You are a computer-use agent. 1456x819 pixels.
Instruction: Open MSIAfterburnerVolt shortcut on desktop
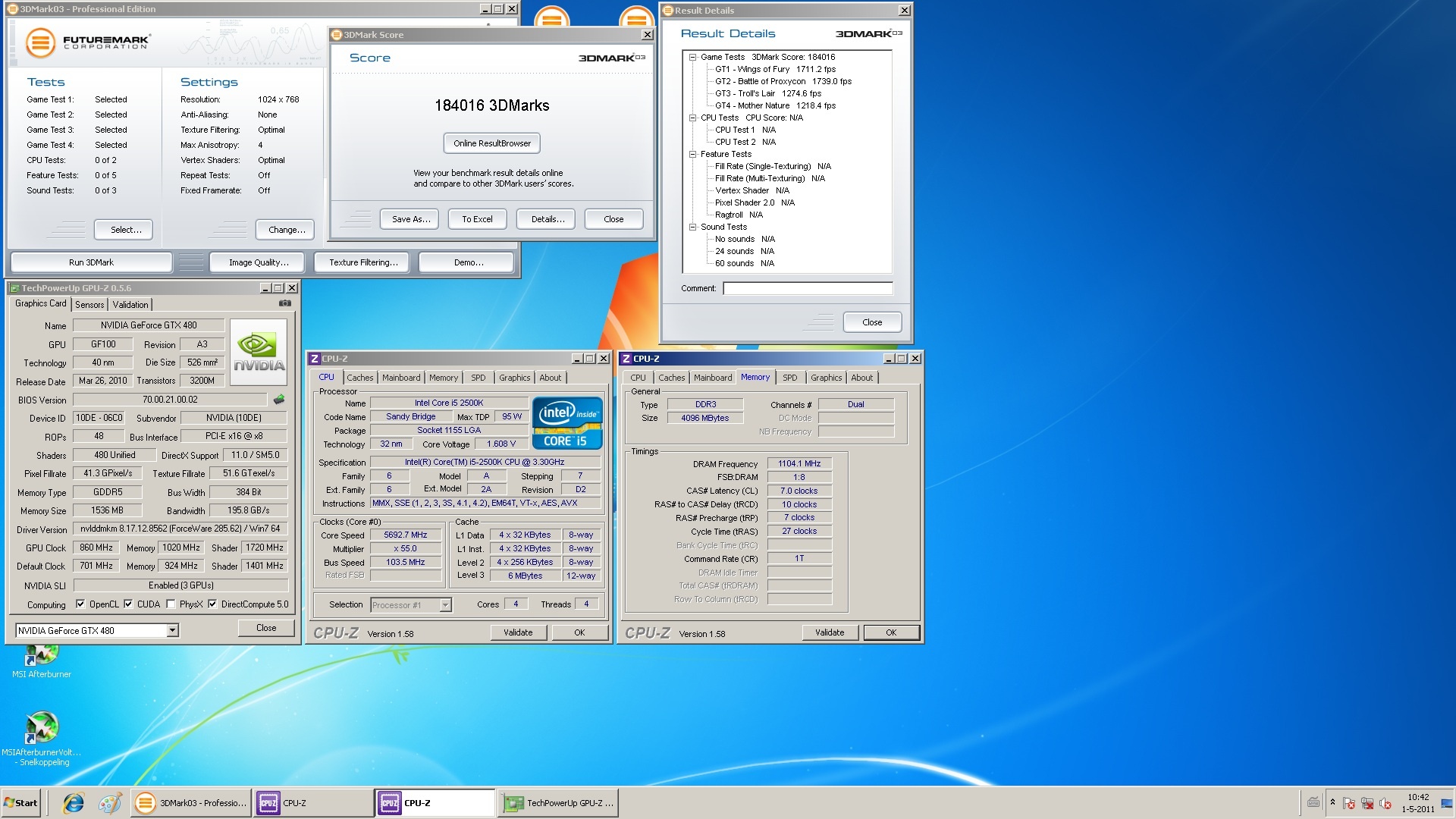click(42, 728)
